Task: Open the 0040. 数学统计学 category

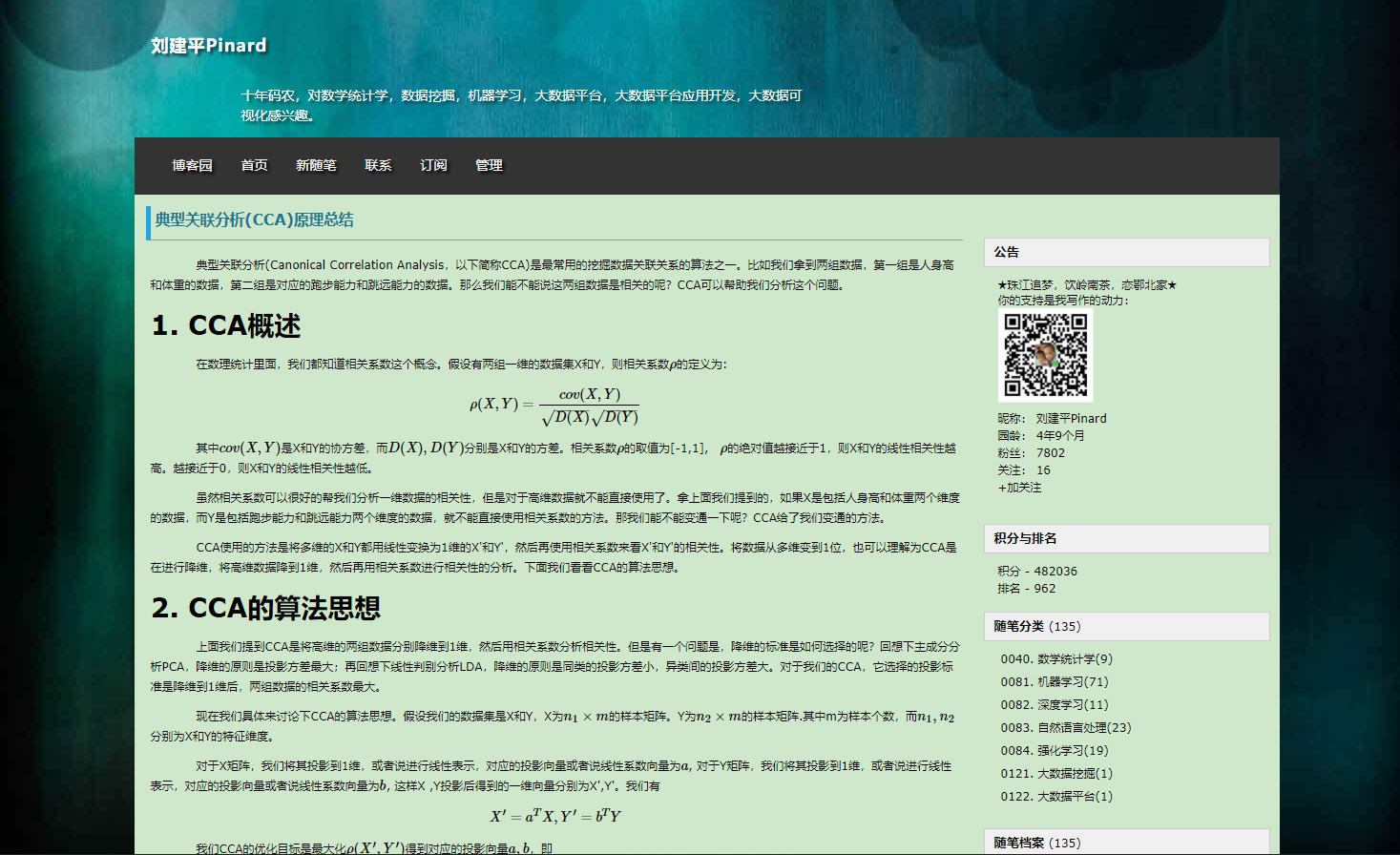Action: point(1055,658)
